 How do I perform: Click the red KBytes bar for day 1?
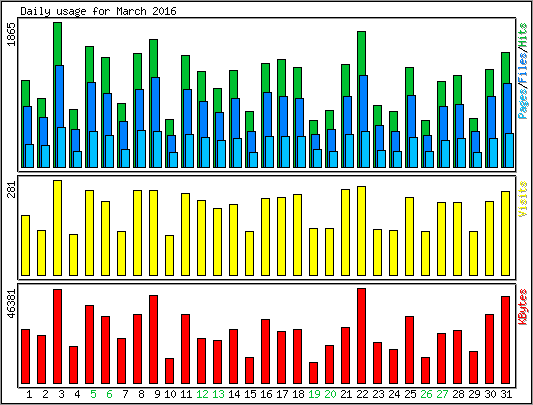coord(25,356)
